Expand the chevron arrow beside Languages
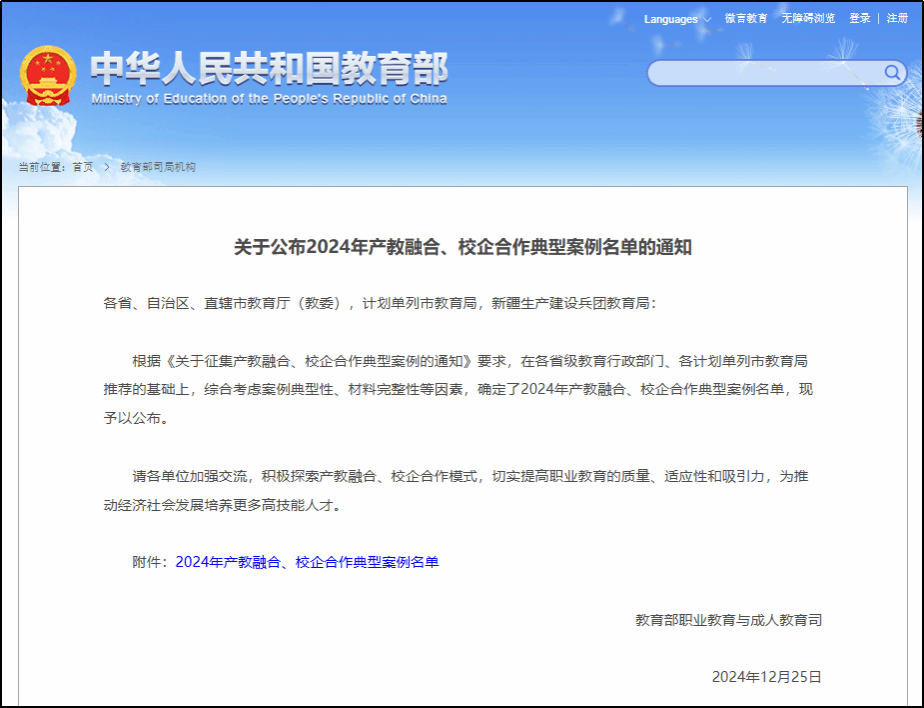Viewport: 924px width, 708px height. click(x=707, y=20)
